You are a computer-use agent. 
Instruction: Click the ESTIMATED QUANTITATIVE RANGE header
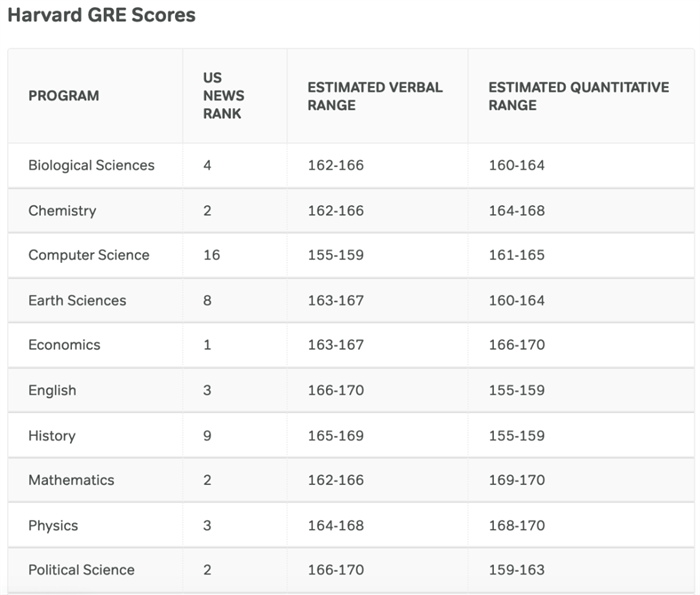point(578,96)
